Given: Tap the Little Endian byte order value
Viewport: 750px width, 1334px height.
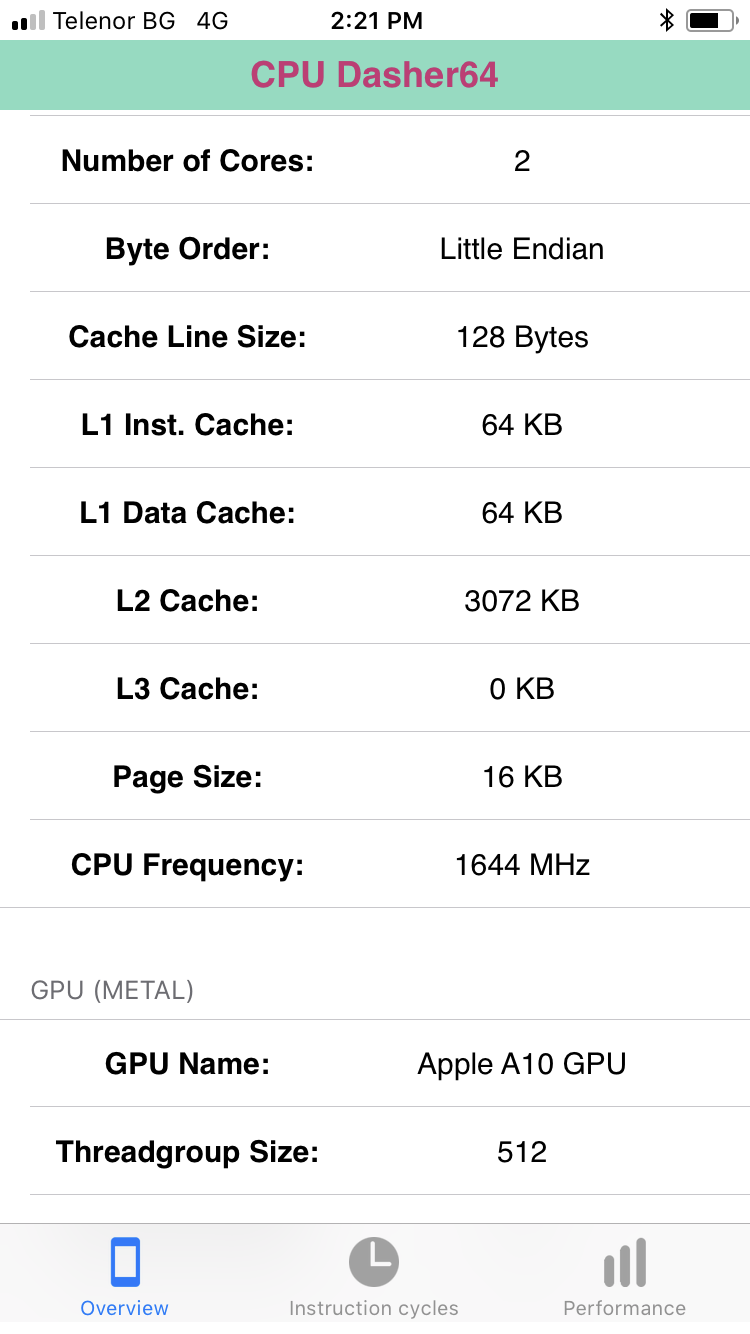Looking at the screenshot, I should 522,249.
